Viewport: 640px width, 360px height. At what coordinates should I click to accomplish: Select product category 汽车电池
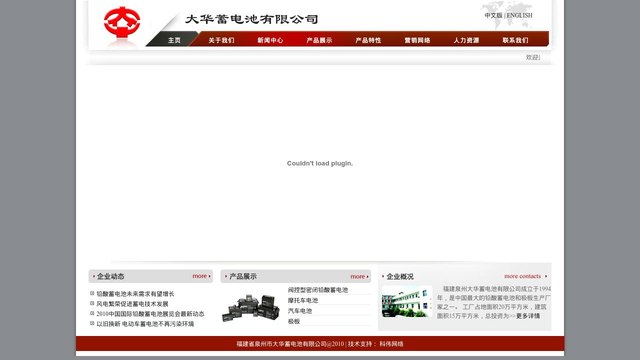click(x=300, y=311)
